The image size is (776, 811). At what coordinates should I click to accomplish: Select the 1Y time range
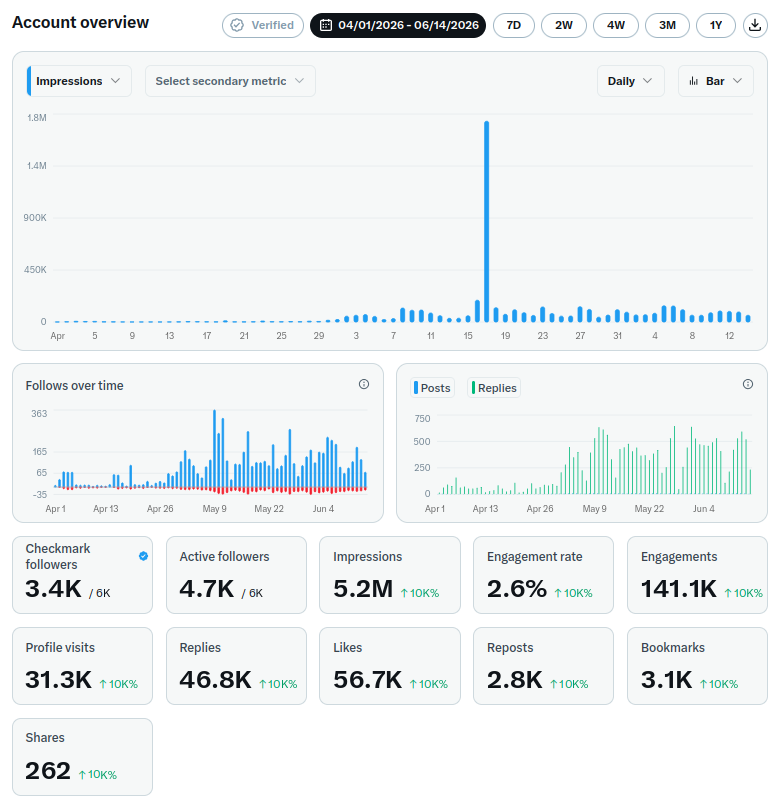point(716,25)
